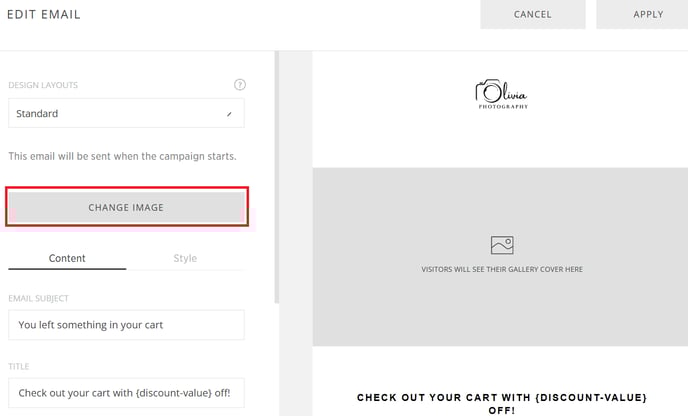This screenshot has height=416, width=688.
Task: Click into the Title text field
Action: point(126,393)
